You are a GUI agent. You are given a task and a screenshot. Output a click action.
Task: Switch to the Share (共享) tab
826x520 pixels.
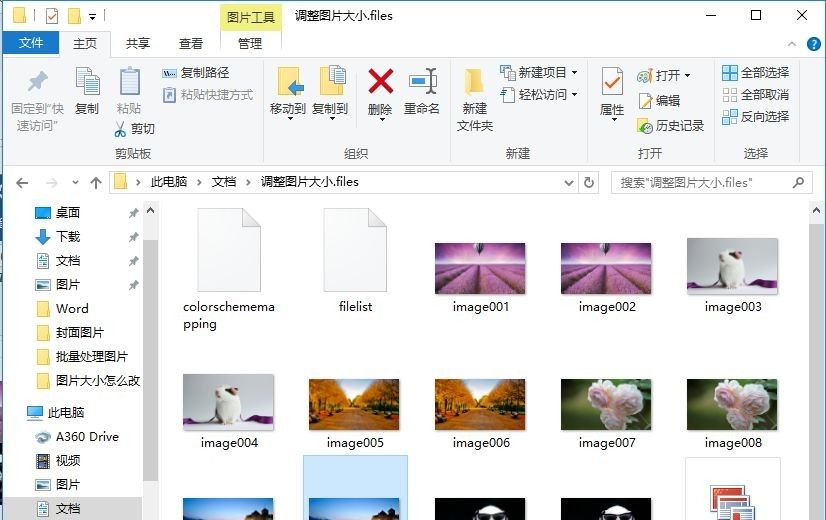tap(138, 43)
